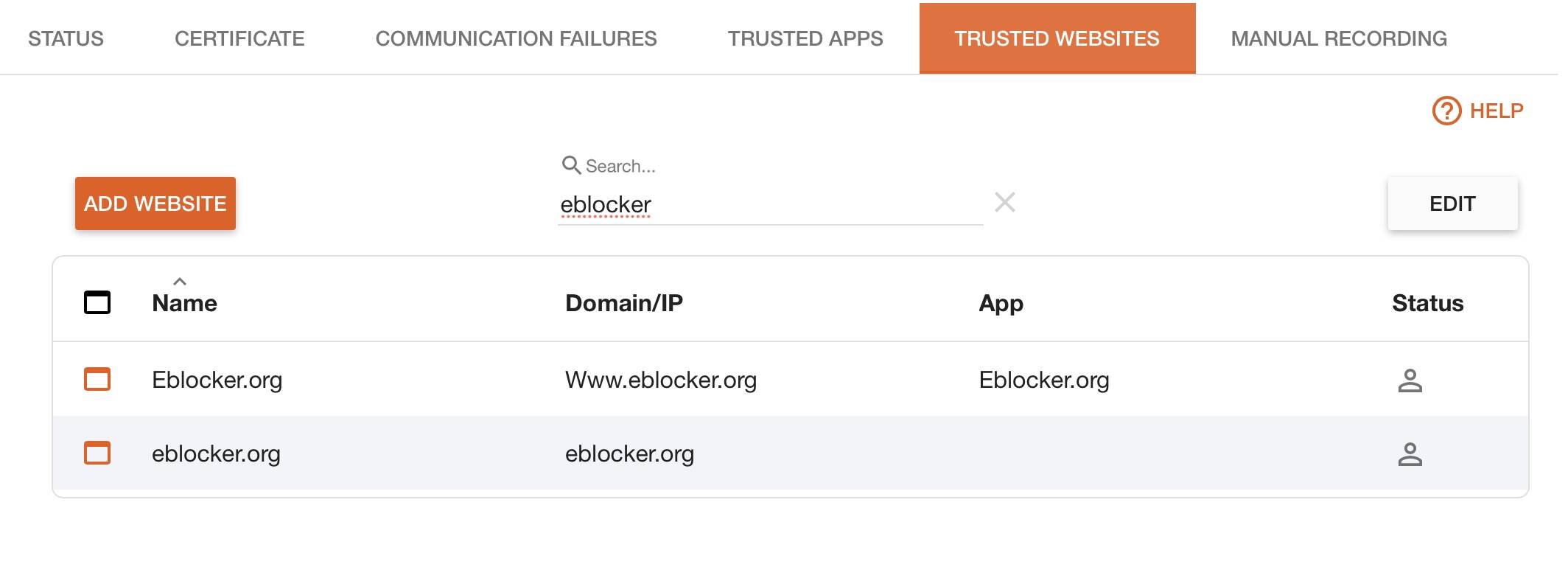Screen dimensions: 1568x584
Task: Sort table by Status column
Action: coord(1427,303)
